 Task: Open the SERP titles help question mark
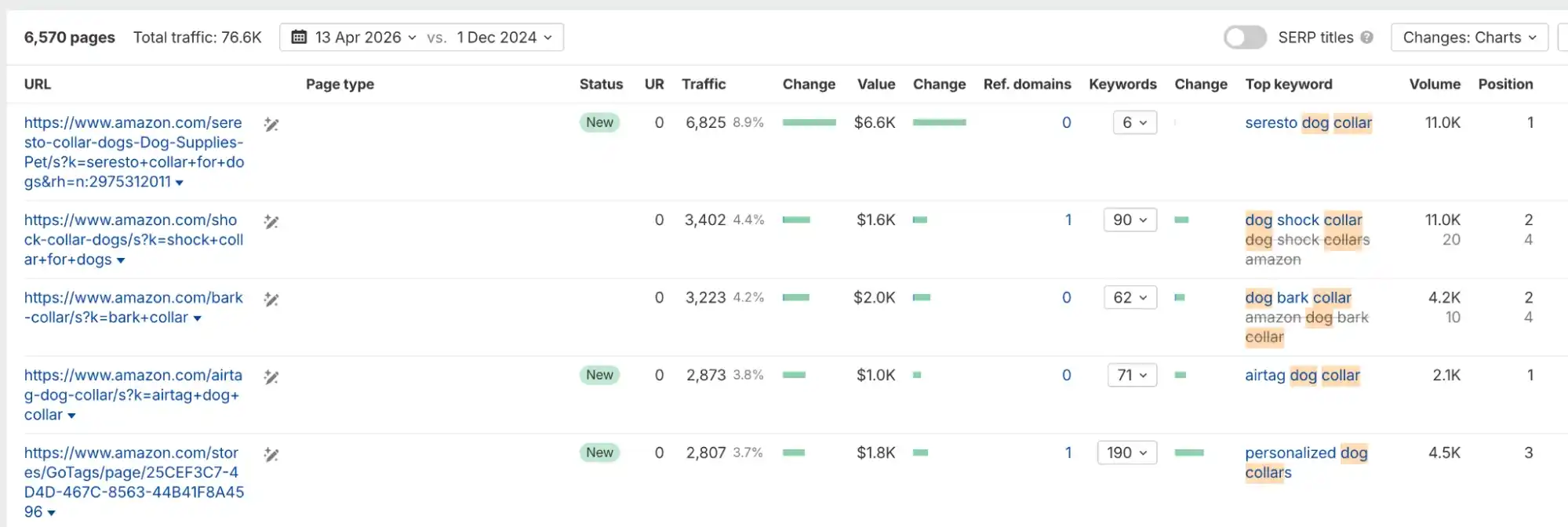[1367, 37]
